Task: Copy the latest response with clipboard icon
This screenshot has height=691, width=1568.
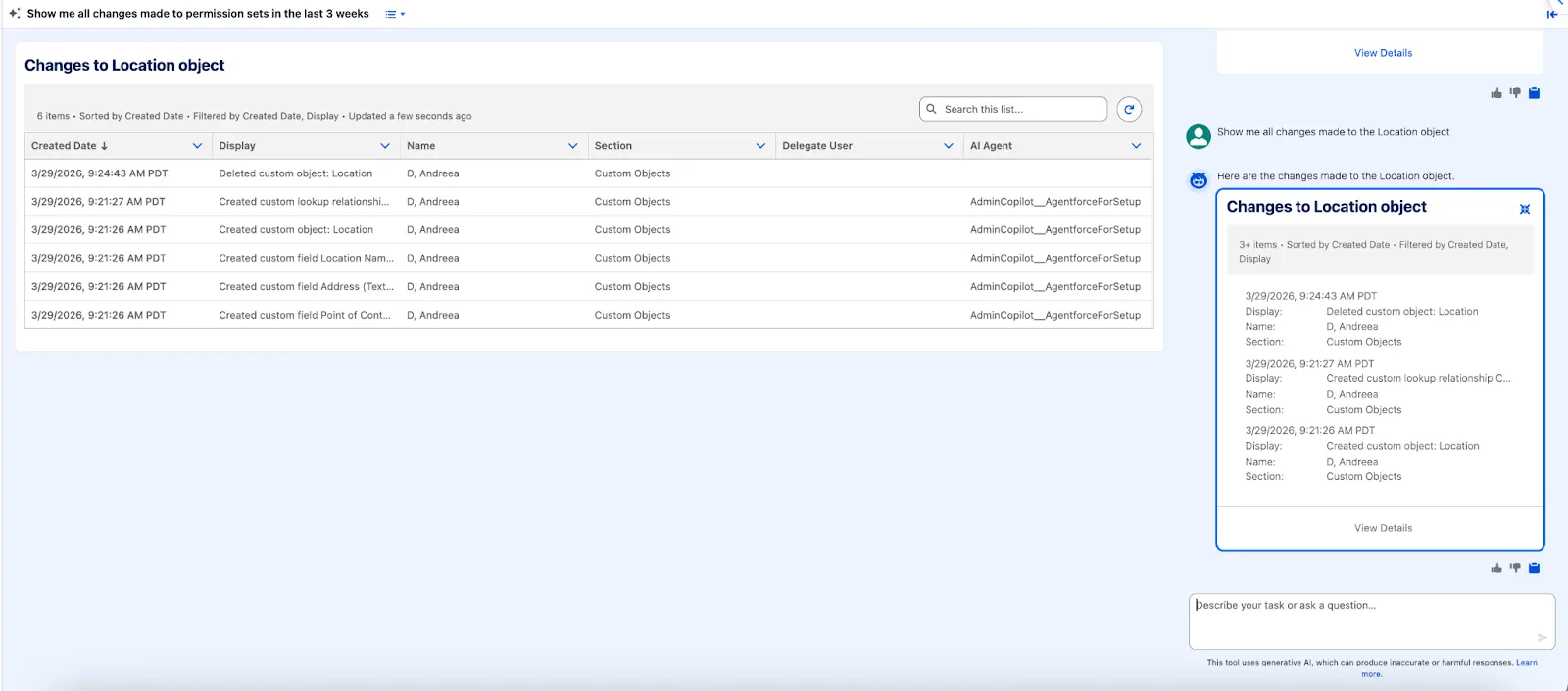Action: (1535, 568)
